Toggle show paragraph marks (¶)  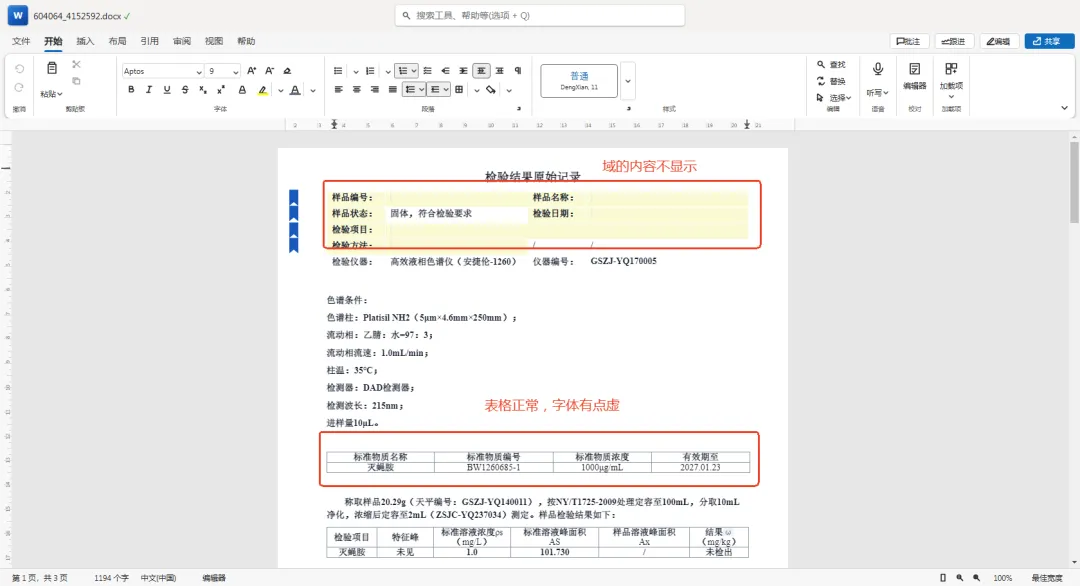pos(518,71)
